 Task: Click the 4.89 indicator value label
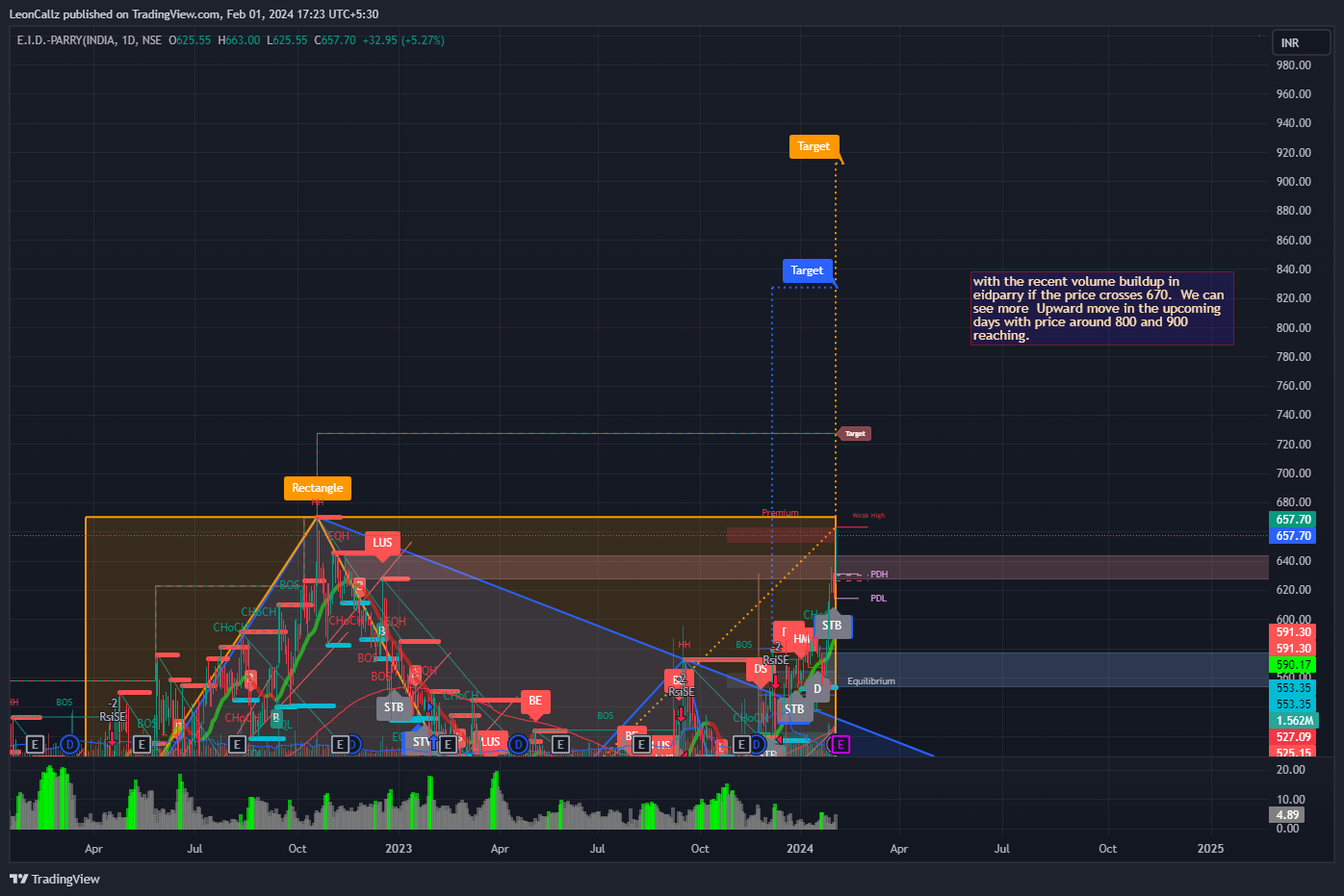click(1287, 815)
